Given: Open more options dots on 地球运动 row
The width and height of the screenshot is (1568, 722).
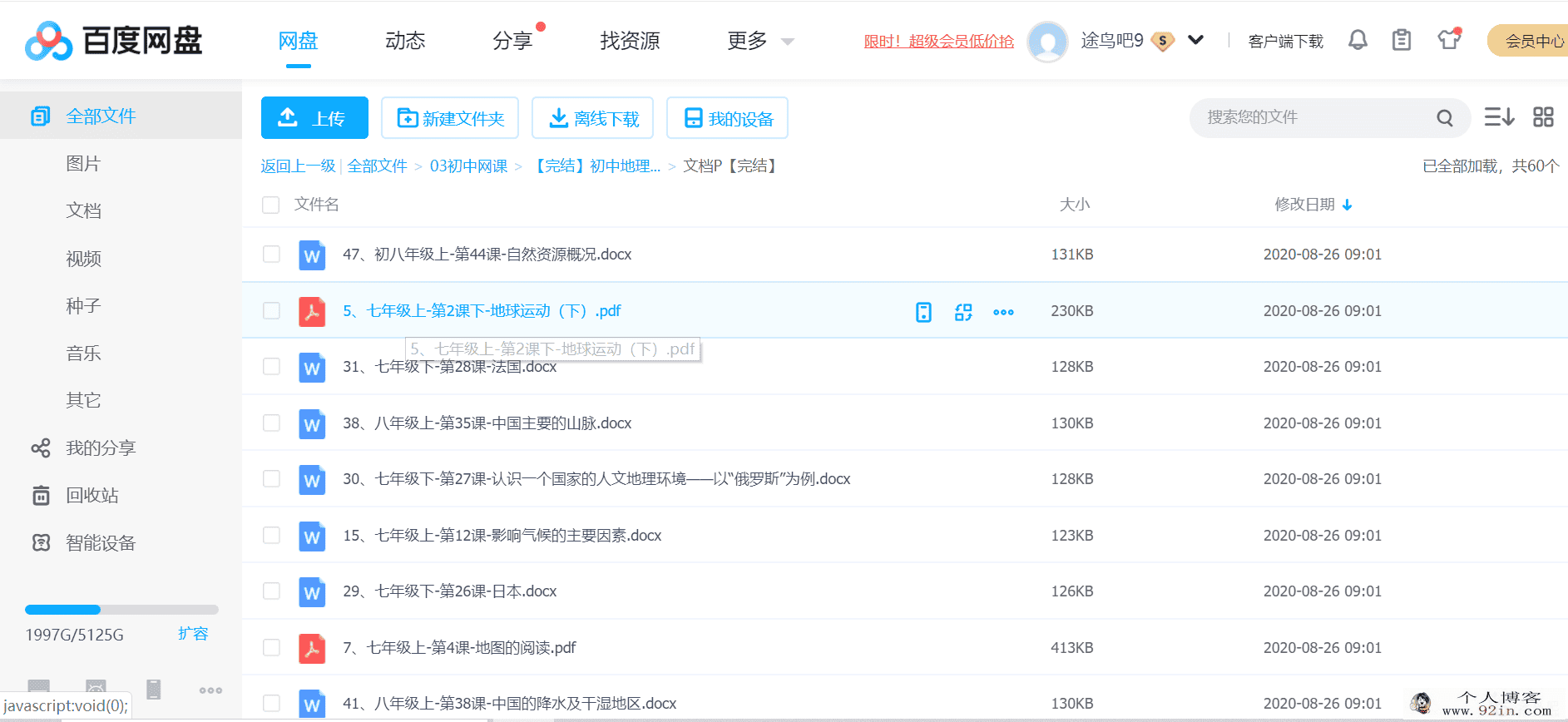Looking at the screenshot, I should tap(1003, 312).
